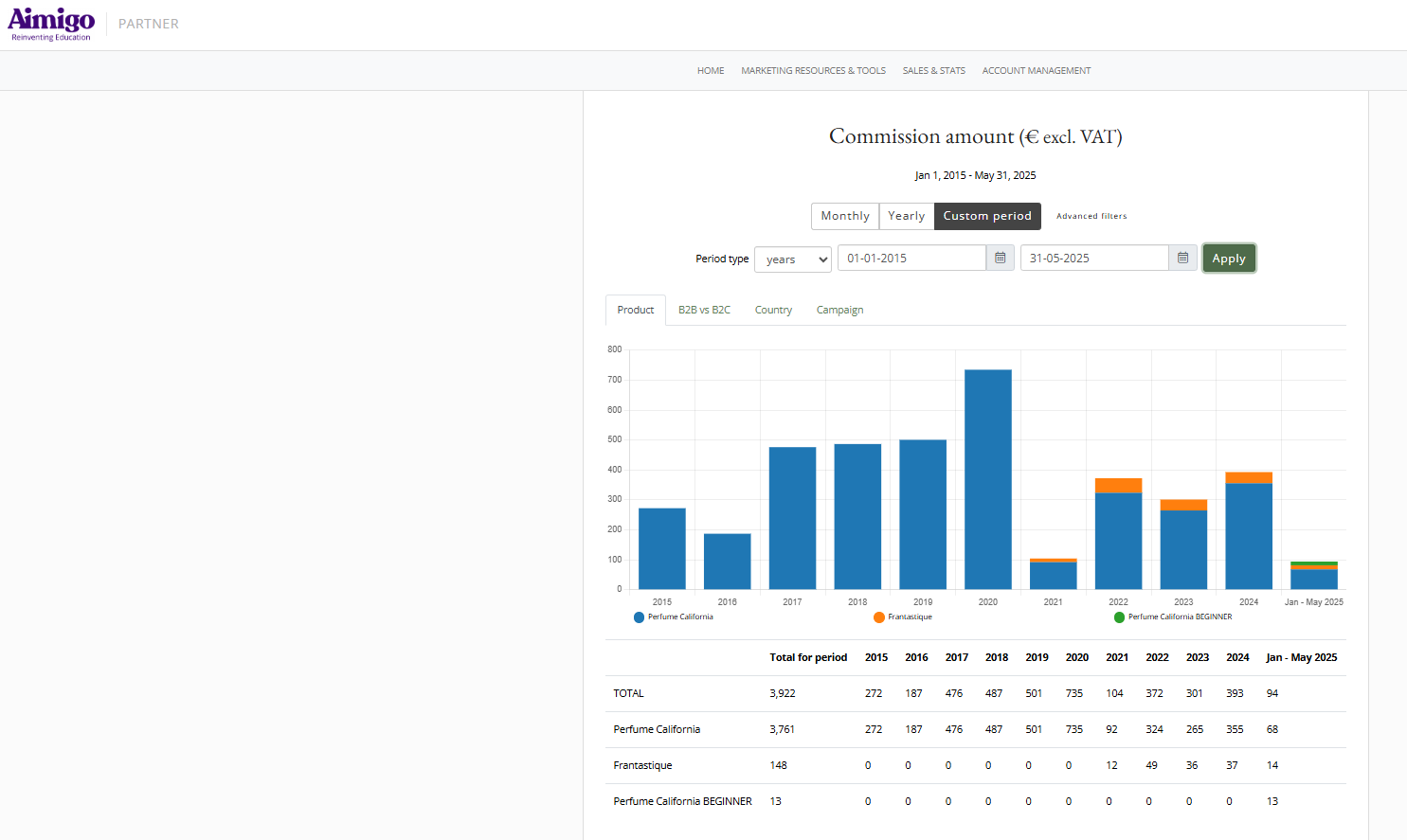Click the 2019 bar in chart
The height and width of the screenshot is (840, 1407).
(x=923, y=514)
